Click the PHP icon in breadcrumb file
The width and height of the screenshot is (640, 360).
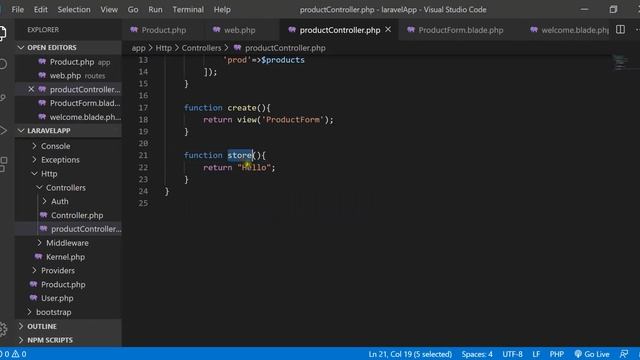237,48
